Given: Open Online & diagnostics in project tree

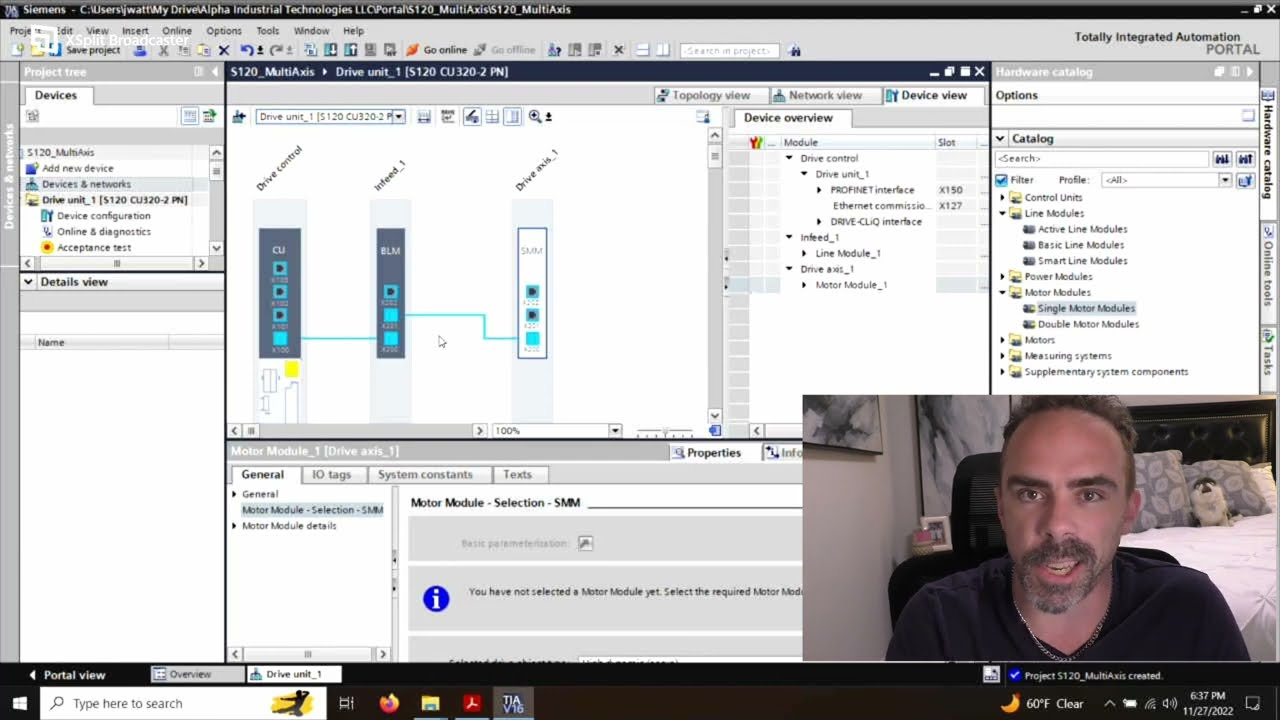Looking at the screenshot, I should click(x=47, y=232).
